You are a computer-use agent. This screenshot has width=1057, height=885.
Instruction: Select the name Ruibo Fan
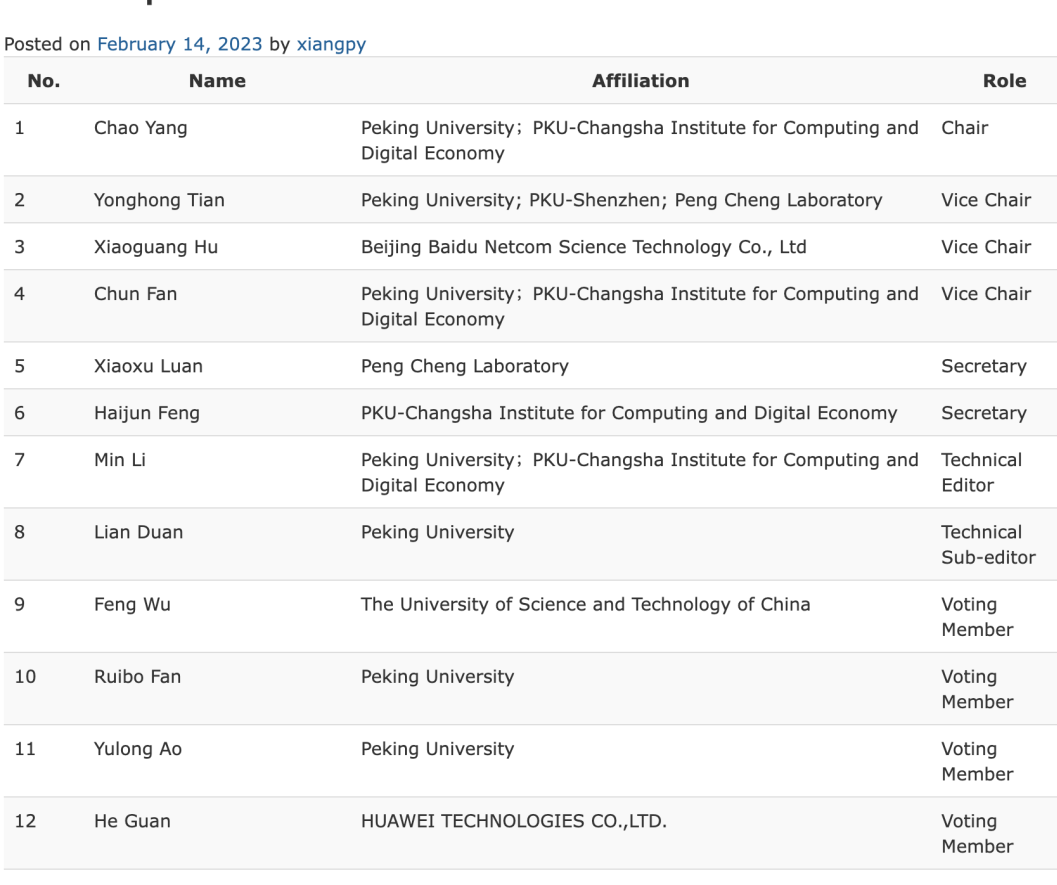click(x=137, y=676)
